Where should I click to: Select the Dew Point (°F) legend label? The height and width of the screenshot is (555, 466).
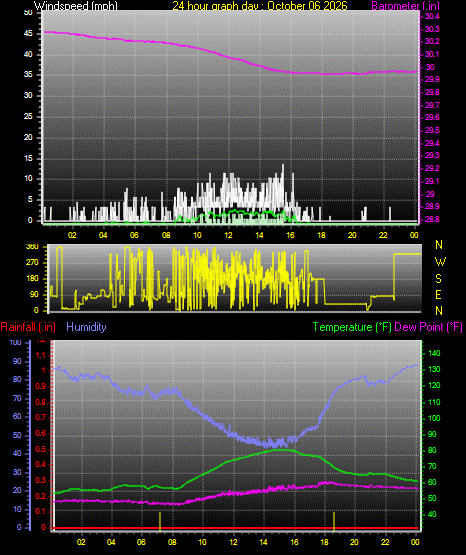[428, 327]
